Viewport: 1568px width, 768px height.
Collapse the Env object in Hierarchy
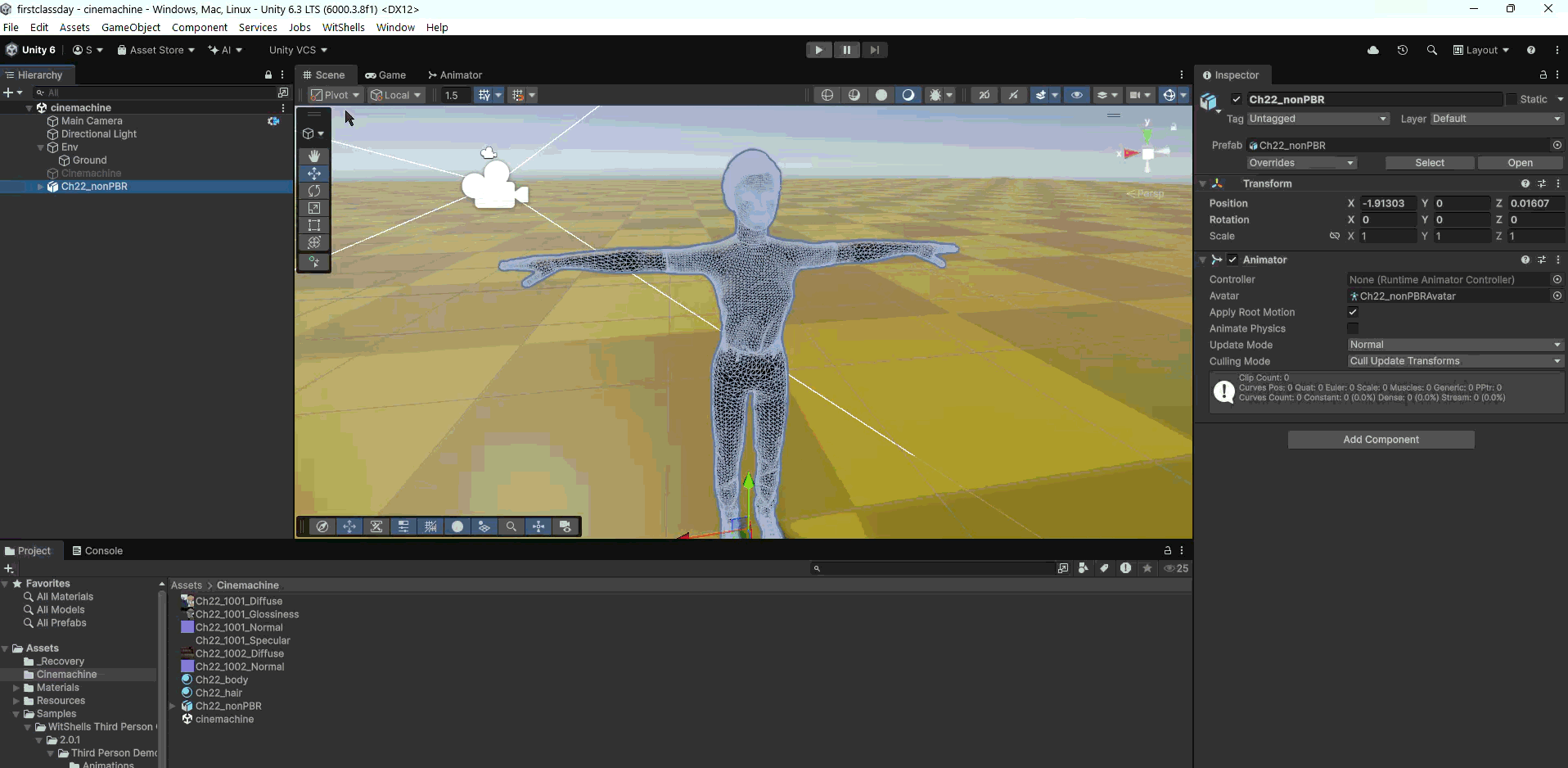pyautogui.click(x=40, y=147)
